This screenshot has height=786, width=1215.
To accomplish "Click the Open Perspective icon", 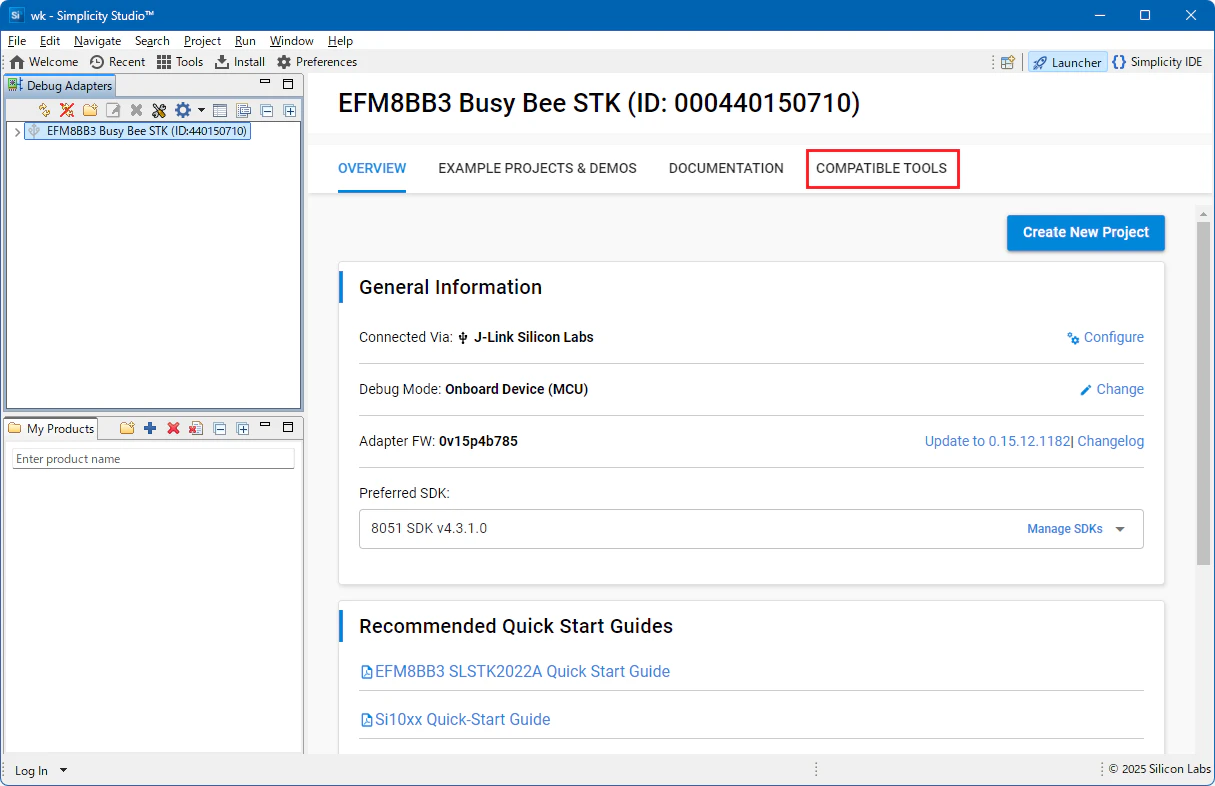I will click(x=1008, y=62).
